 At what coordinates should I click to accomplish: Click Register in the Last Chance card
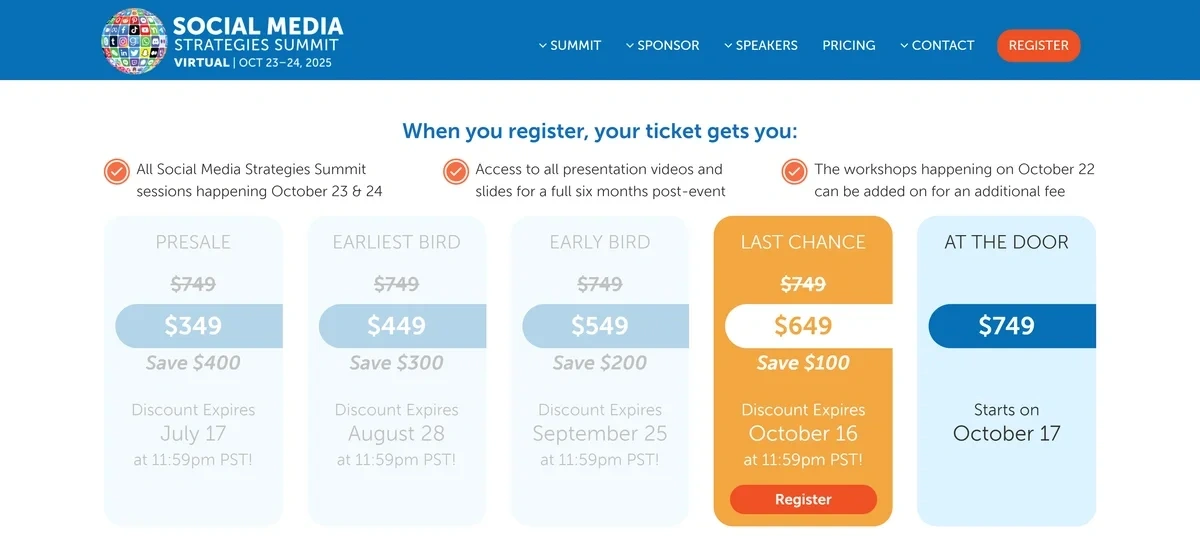coord(803,499)
